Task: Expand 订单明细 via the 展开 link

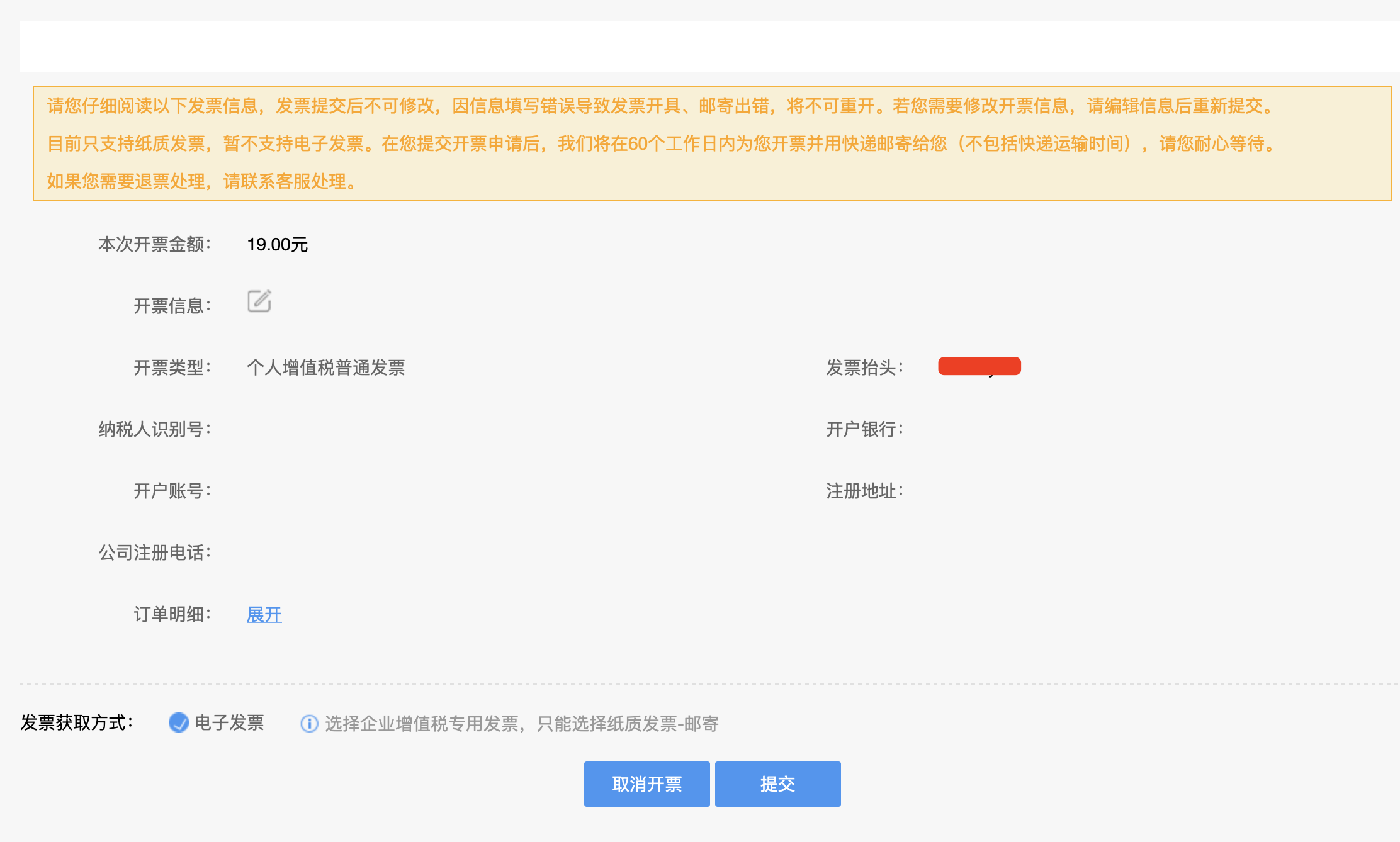Action: [x=264, y=614]
